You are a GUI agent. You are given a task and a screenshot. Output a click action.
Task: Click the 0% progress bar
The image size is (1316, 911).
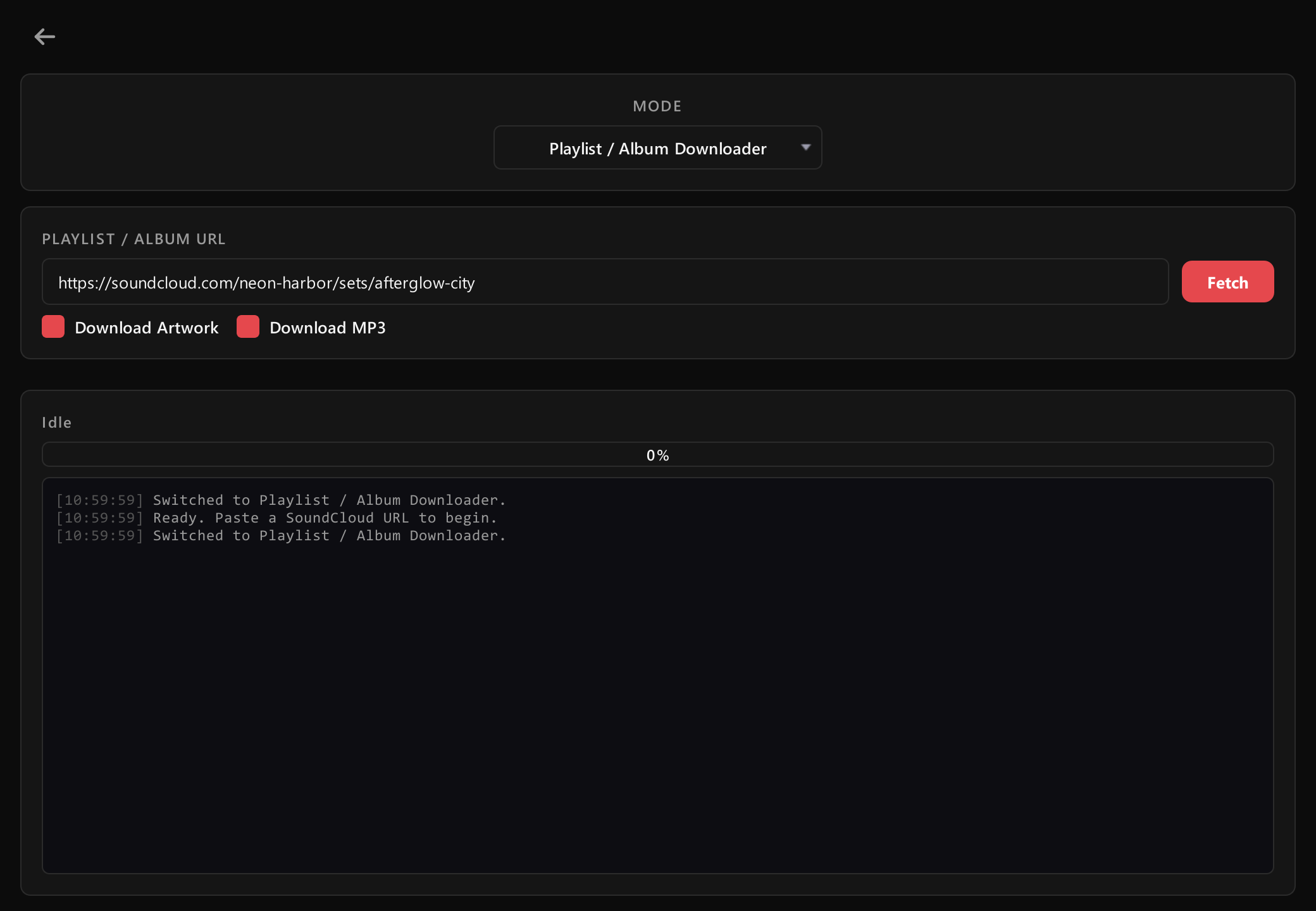point(657,454)
